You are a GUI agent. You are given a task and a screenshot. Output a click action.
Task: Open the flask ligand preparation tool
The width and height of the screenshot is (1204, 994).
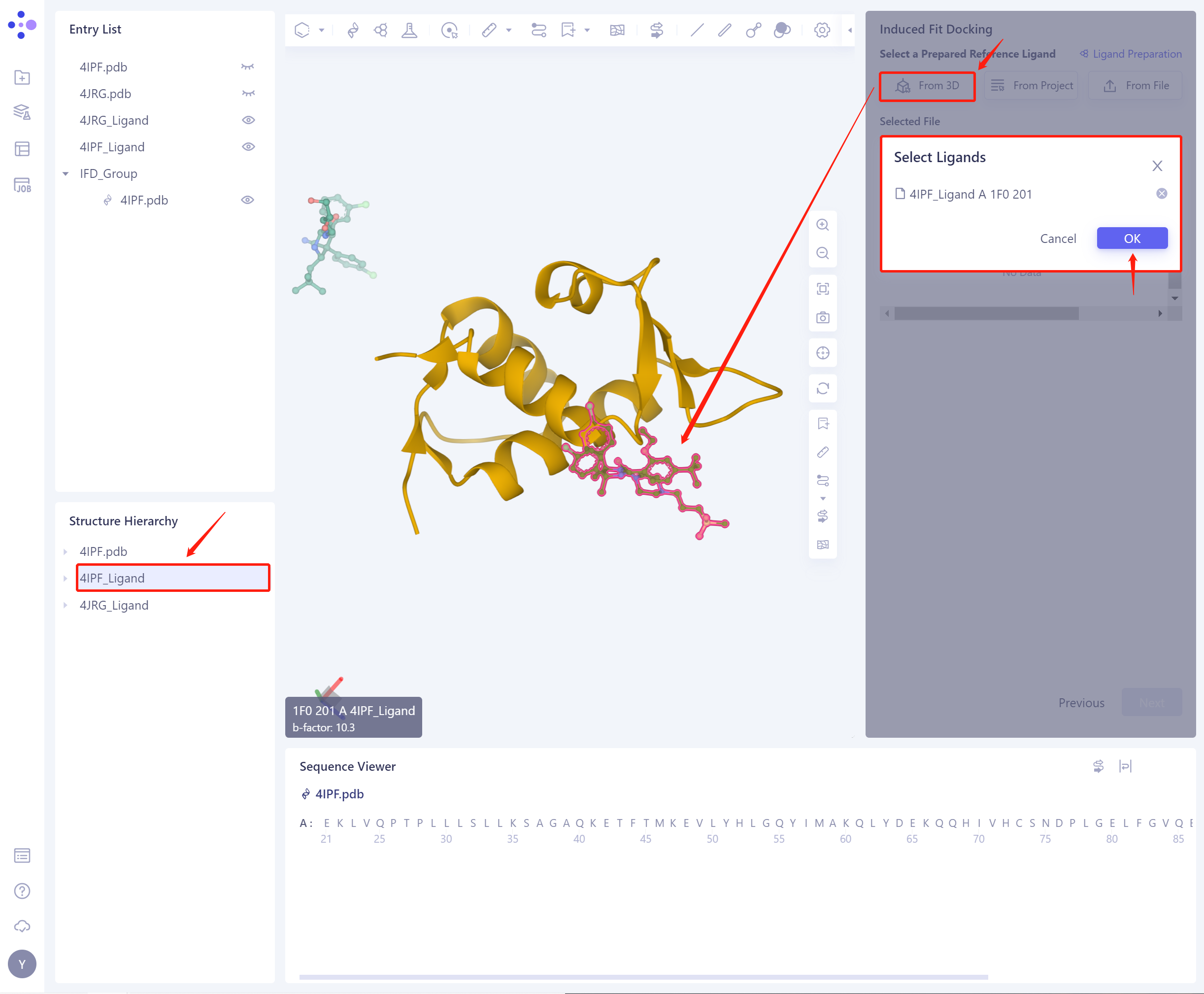410,30
